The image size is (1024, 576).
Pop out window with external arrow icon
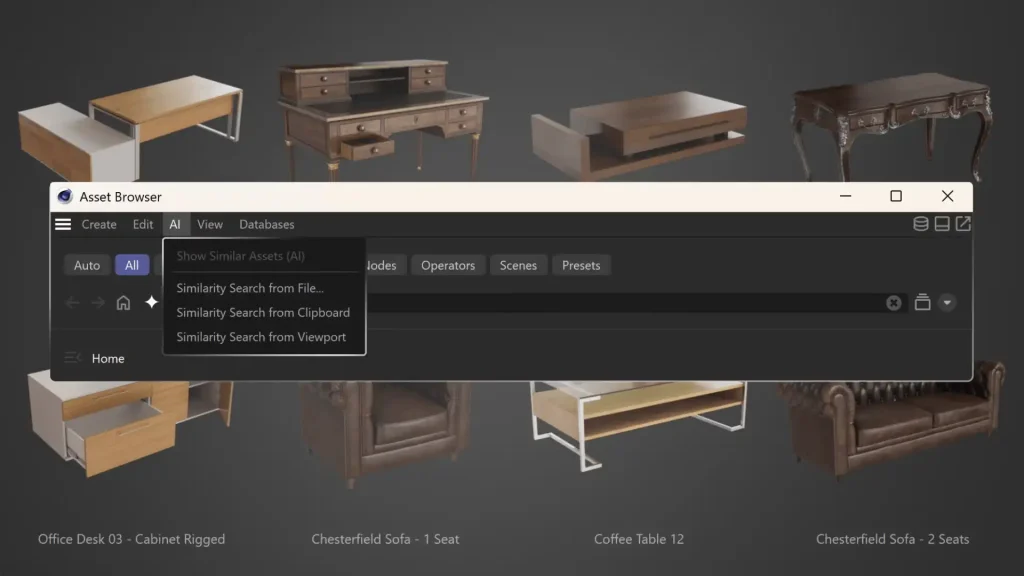tap(963, 224)
